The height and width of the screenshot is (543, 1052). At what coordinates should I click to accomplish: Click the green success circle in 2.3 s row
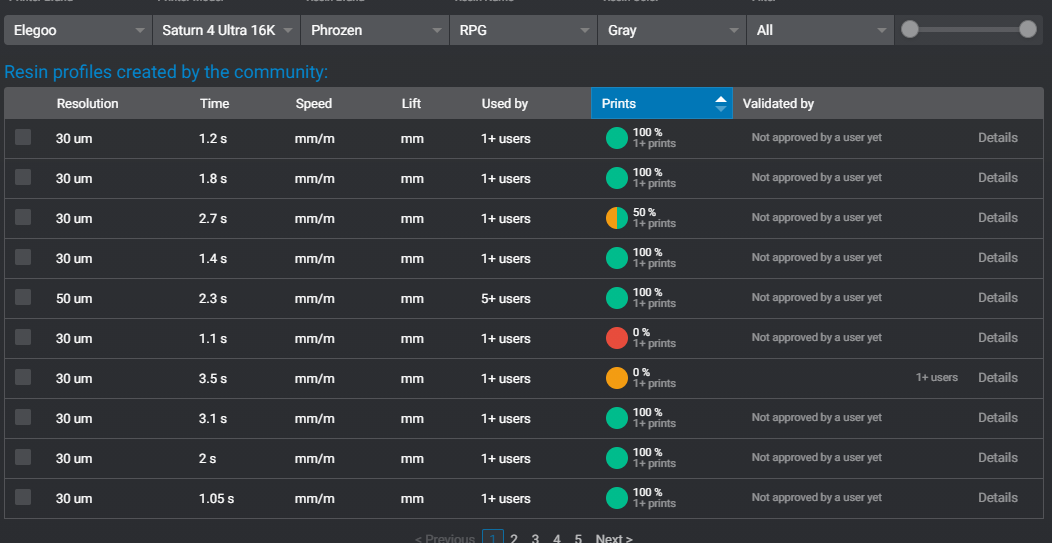tap(617, 298)
